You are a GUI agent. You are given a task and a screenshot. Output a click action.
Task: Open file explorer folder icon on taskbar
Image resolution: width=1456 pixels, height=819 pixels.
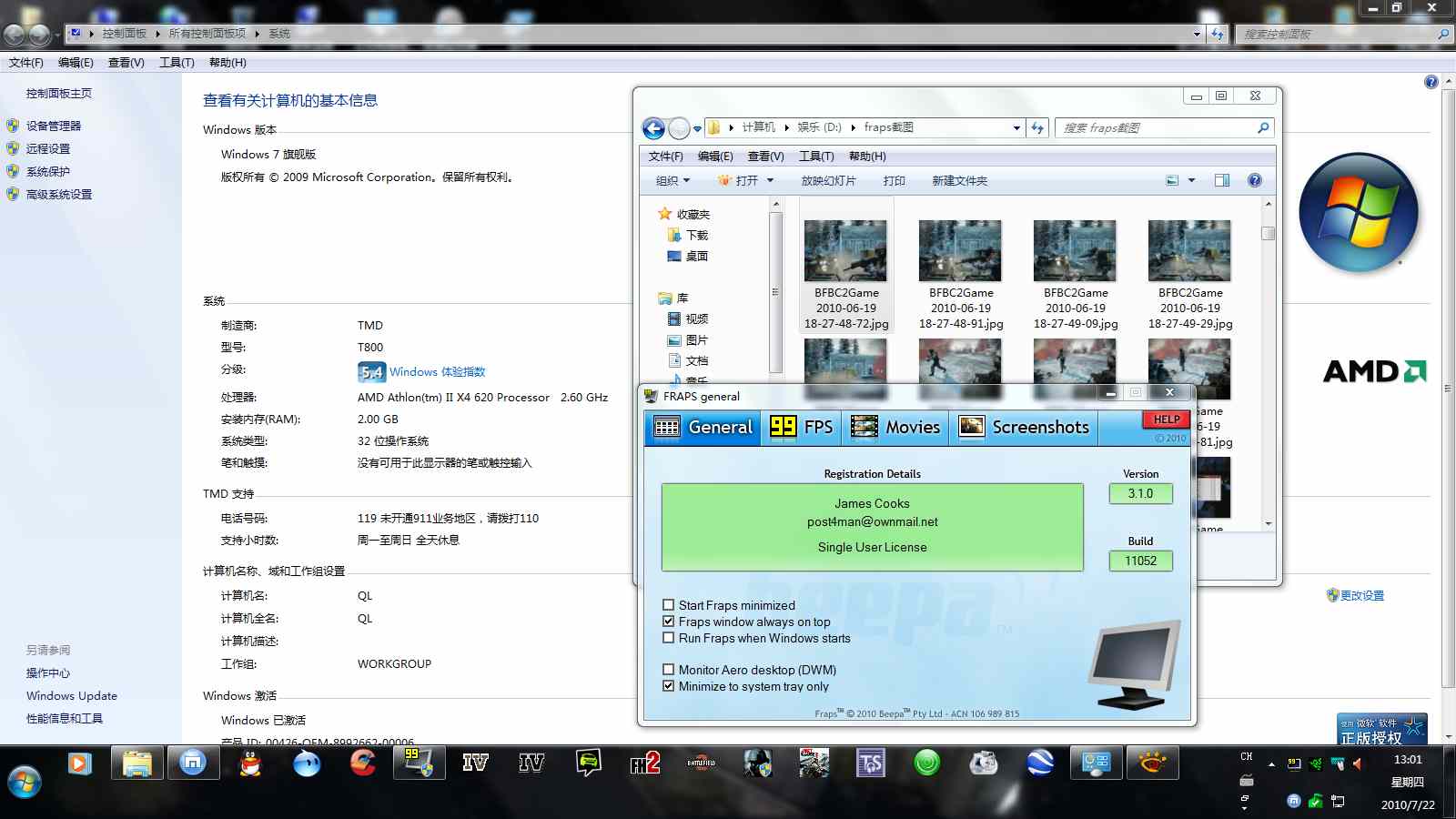point(136,763)
